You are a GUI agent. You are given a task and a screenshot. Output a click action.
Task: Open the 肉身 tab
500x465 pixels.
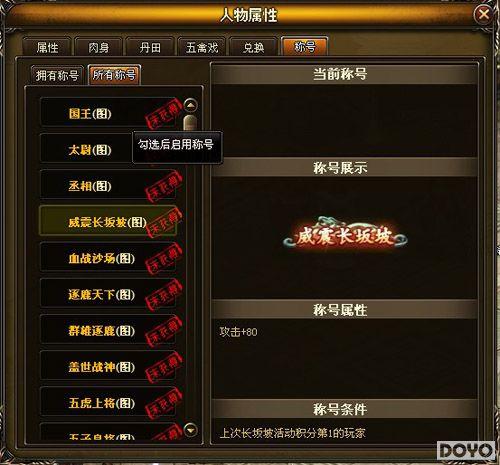coord(99,47)
